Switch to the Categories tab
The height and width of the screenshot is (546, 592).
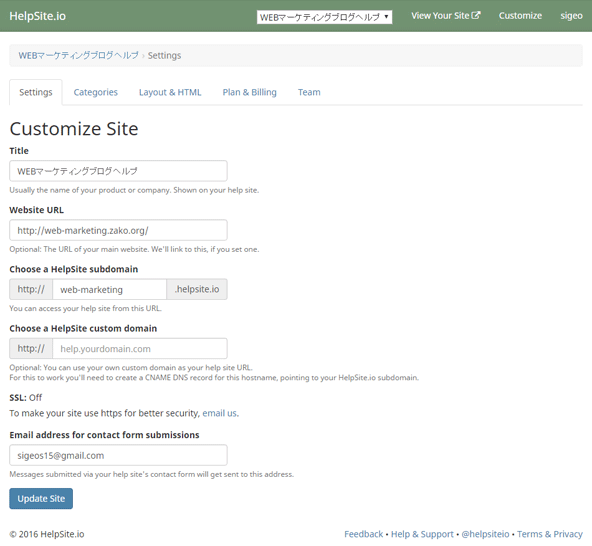click(x=96, y=92)
